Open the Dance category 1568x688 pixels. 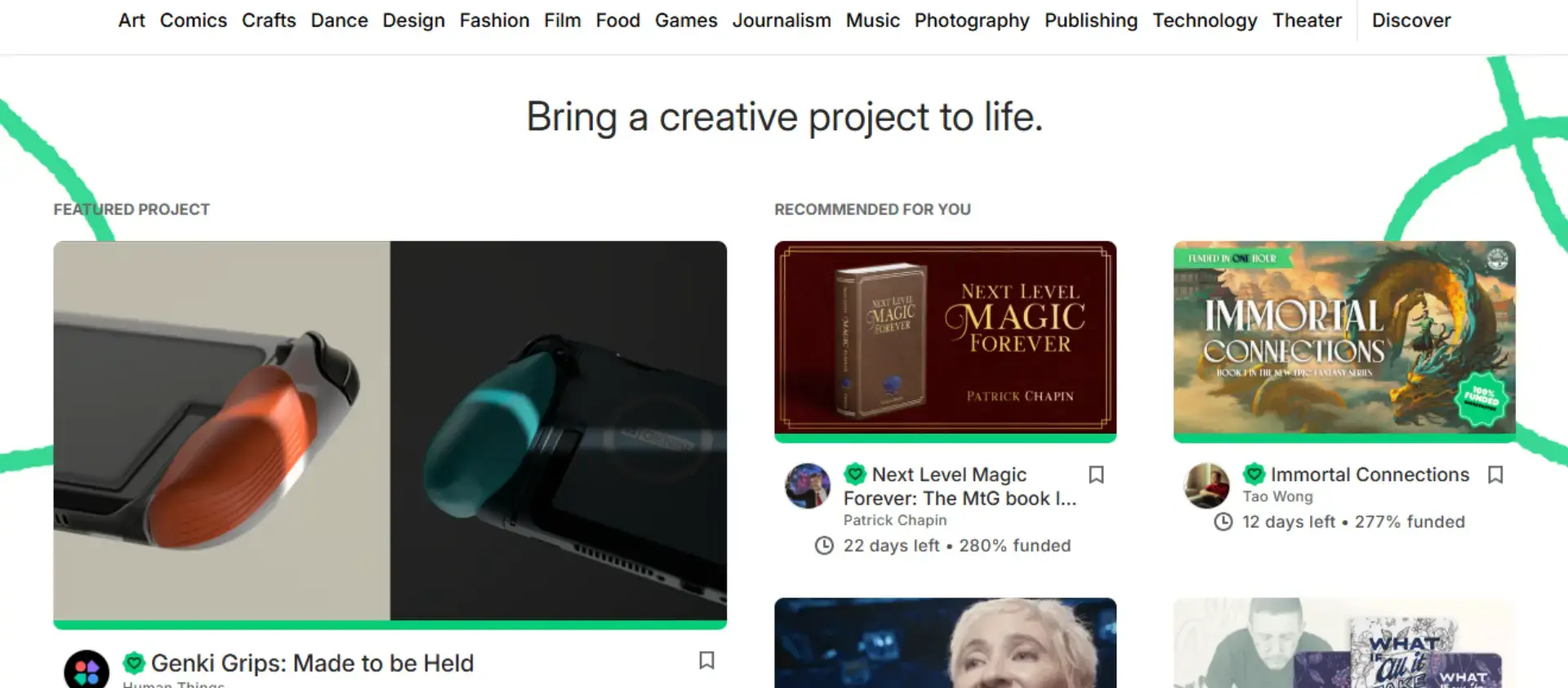(x=339, y=20)
